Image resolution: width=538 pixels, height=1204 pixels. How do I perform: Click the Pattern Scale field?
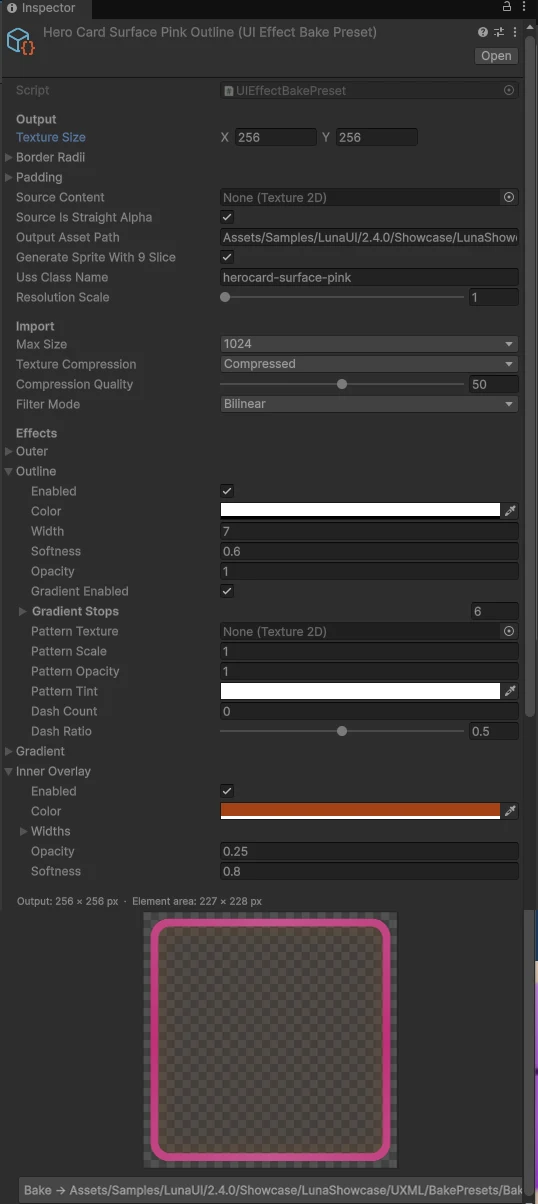pos(369,651)
